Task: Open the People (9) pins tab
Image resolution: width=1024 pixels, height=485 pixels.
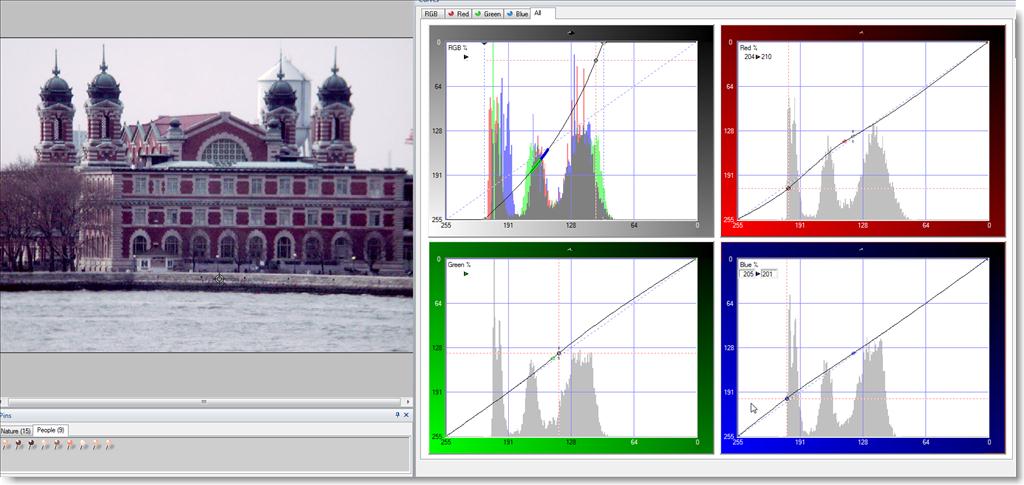Action: click(x=50, y=430)
